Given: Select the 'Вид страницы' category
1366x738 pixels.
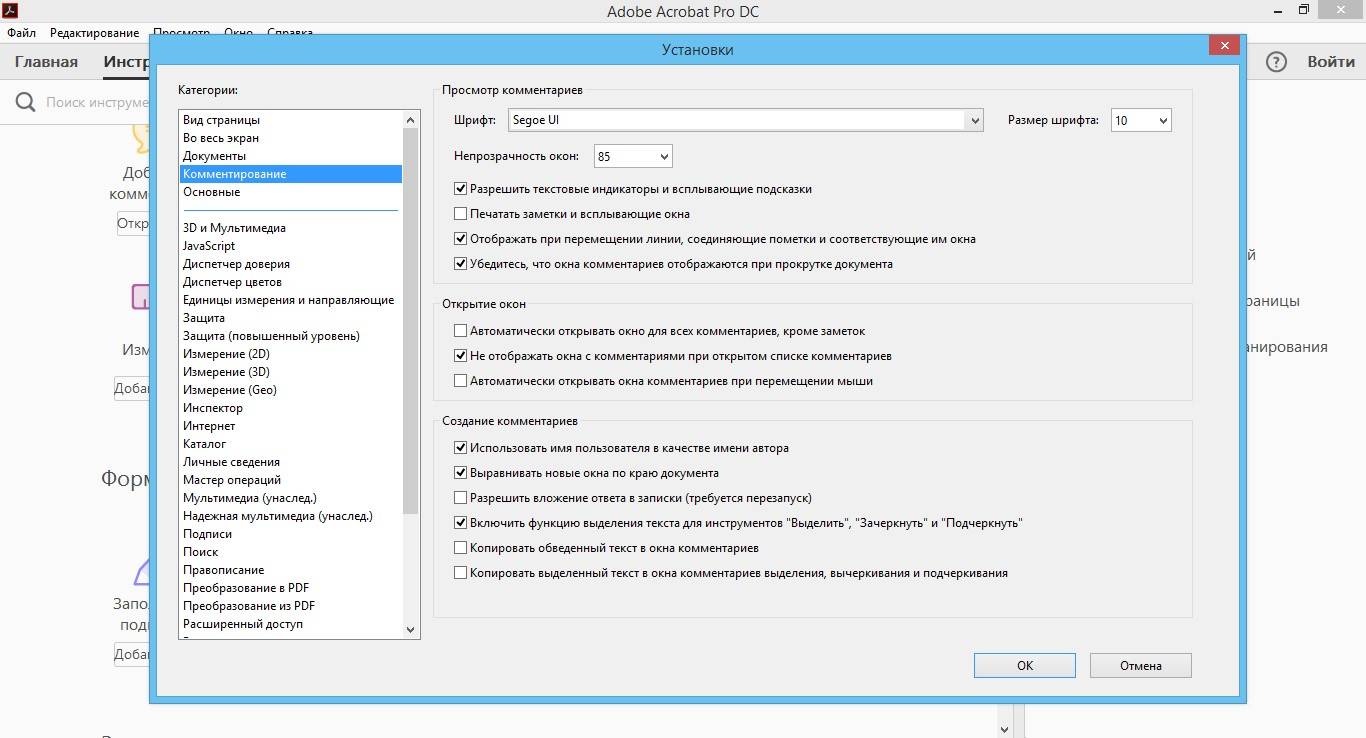Looking at the screenshot, I should pos(290,120).
